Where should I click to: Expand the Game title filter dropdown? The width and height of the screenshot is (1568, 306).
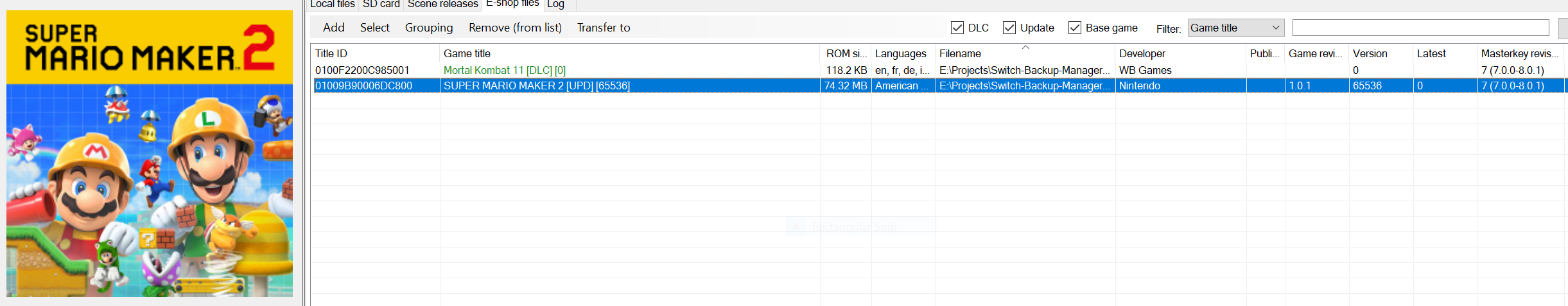(1235, 28)
